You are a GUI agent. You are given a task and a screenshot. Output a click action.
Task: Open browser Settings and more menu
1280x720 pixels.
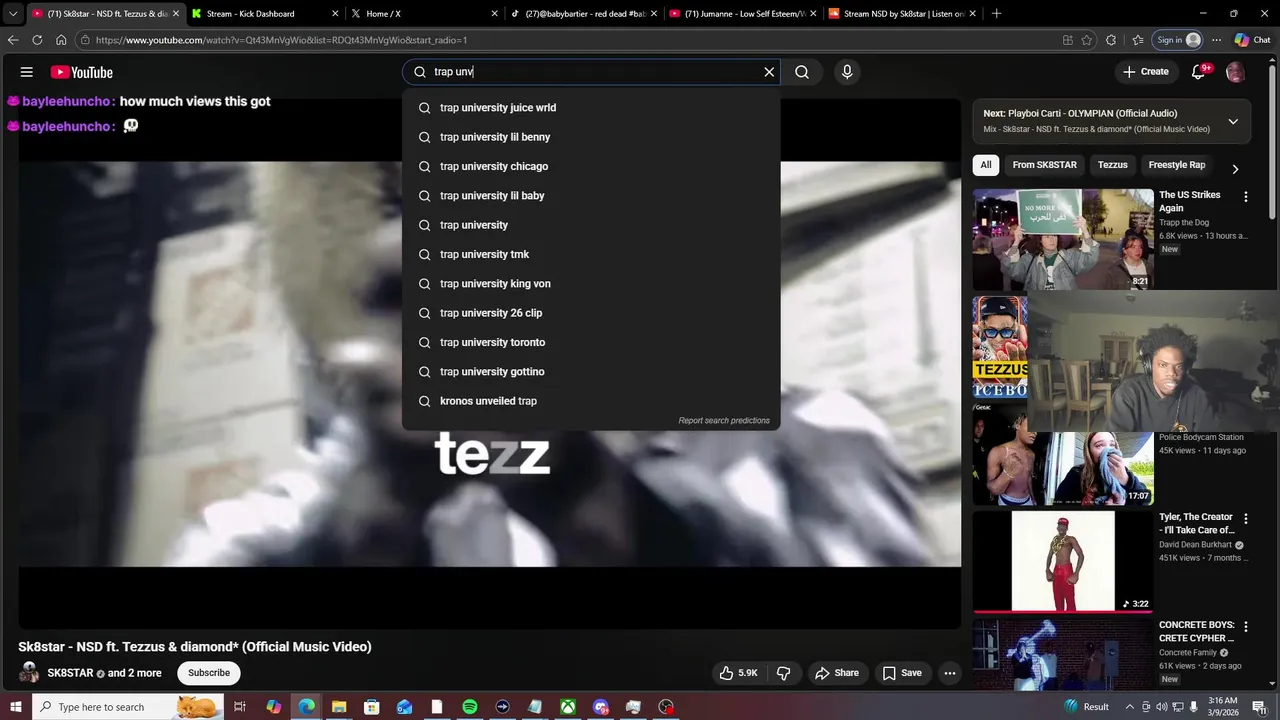(x=1216, y=40)
